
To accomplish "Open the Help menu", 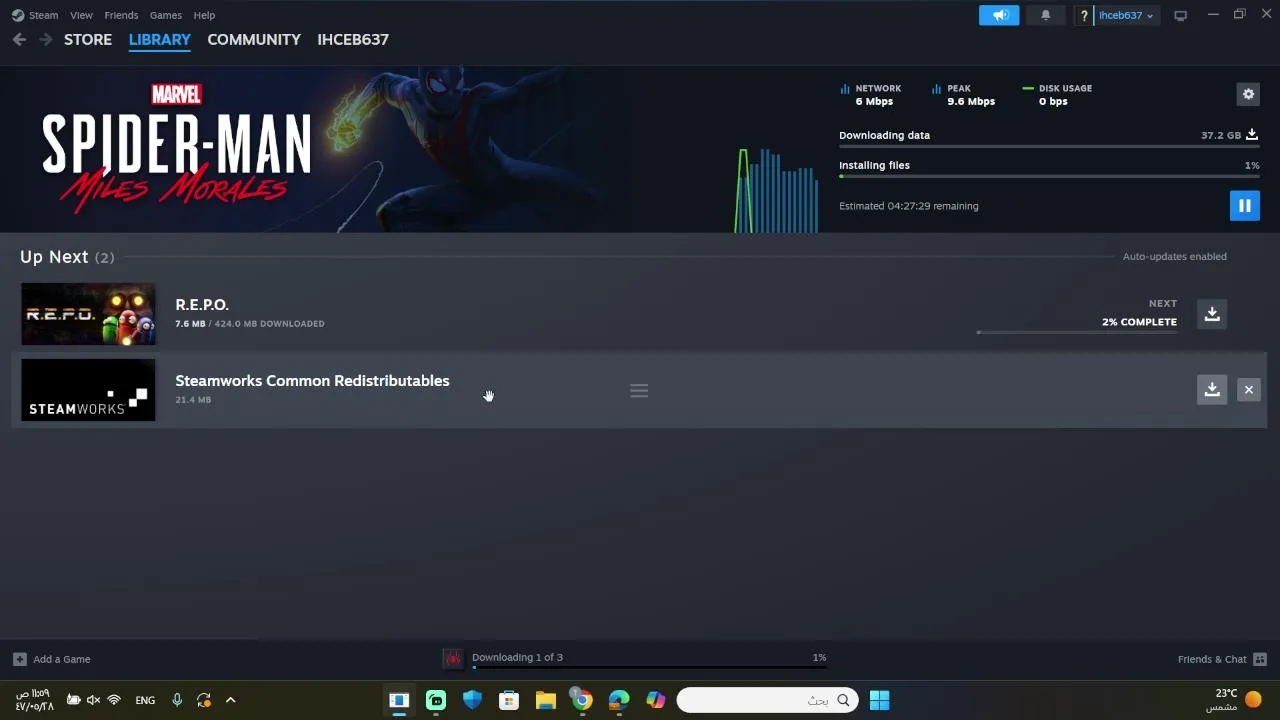I will click(x=204, y=15).
